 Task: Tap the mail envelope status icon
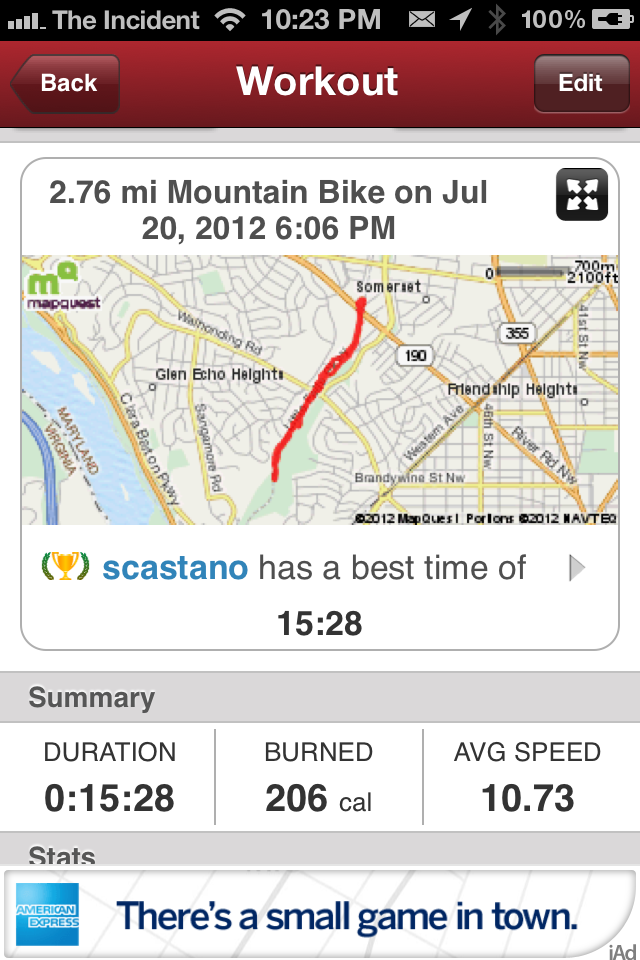click(422, 20)
